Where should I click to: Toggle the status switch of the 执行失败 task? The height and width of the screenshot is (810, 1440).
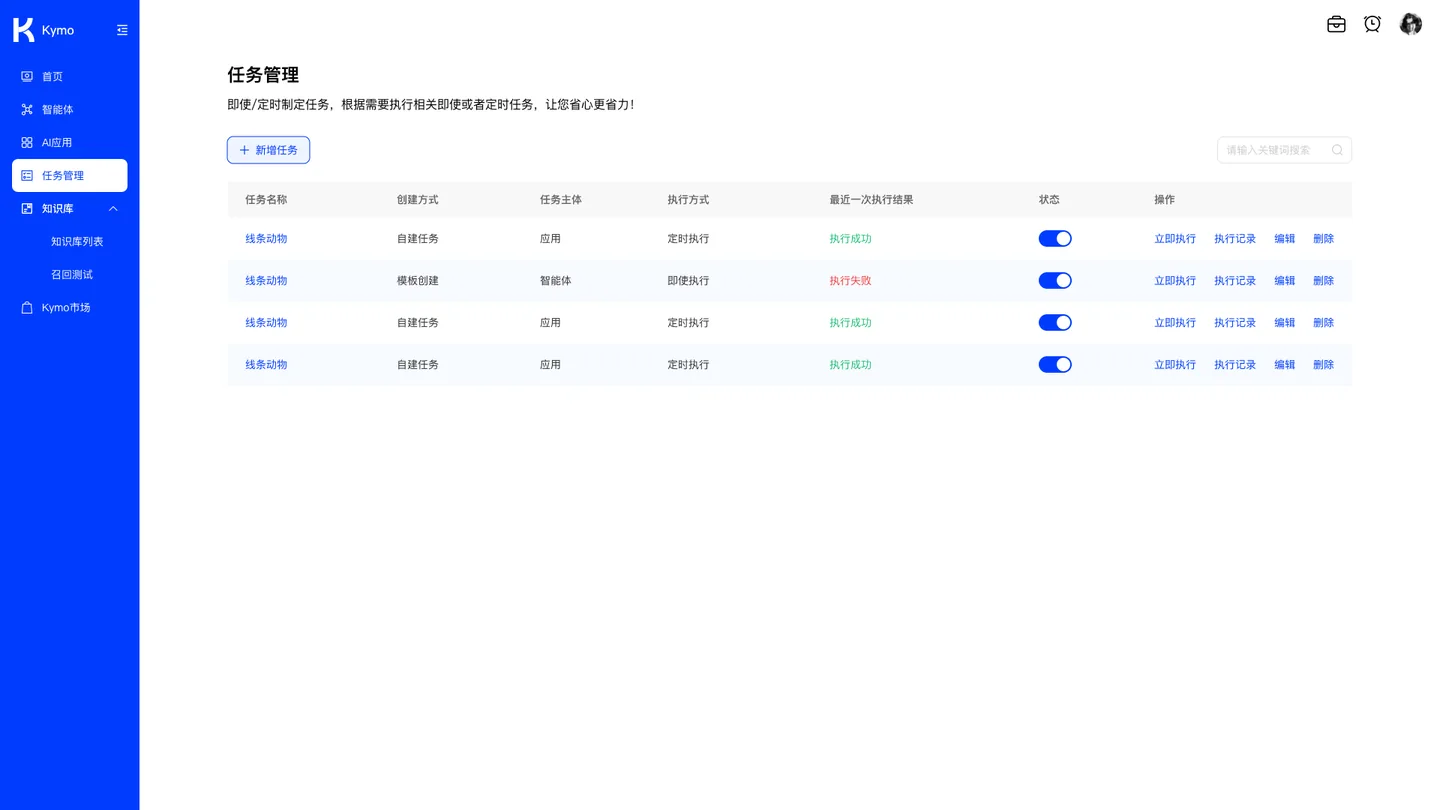(1055, 280)
